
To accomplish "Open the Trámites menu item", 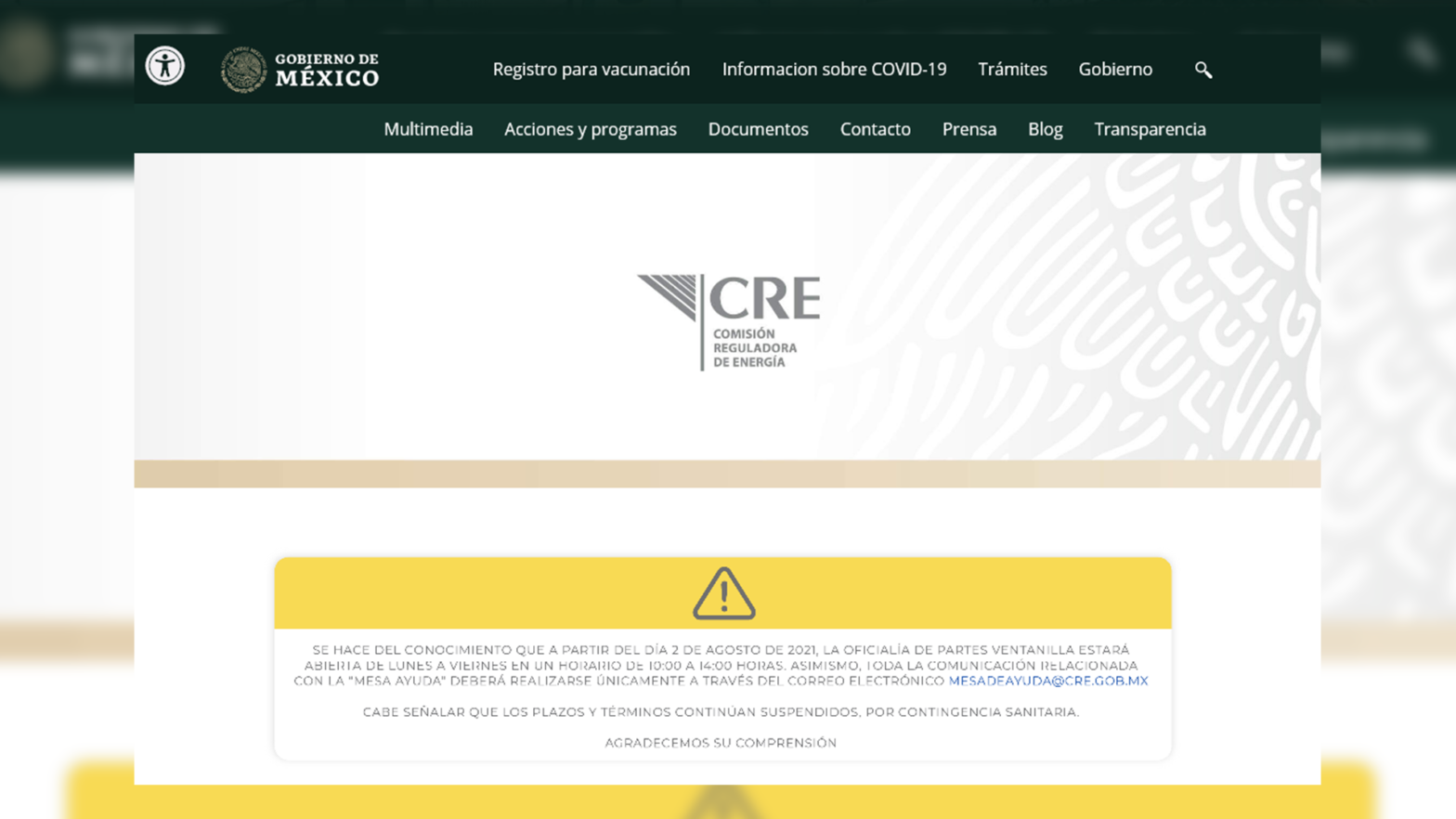I will point(1011,70).
